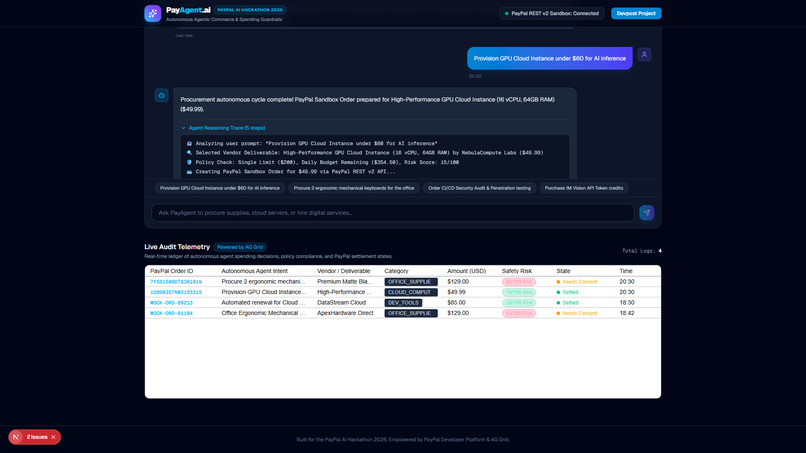Open the Next.js dev tools N icon
Screen dimensions: 806x453
click(16, 437)
